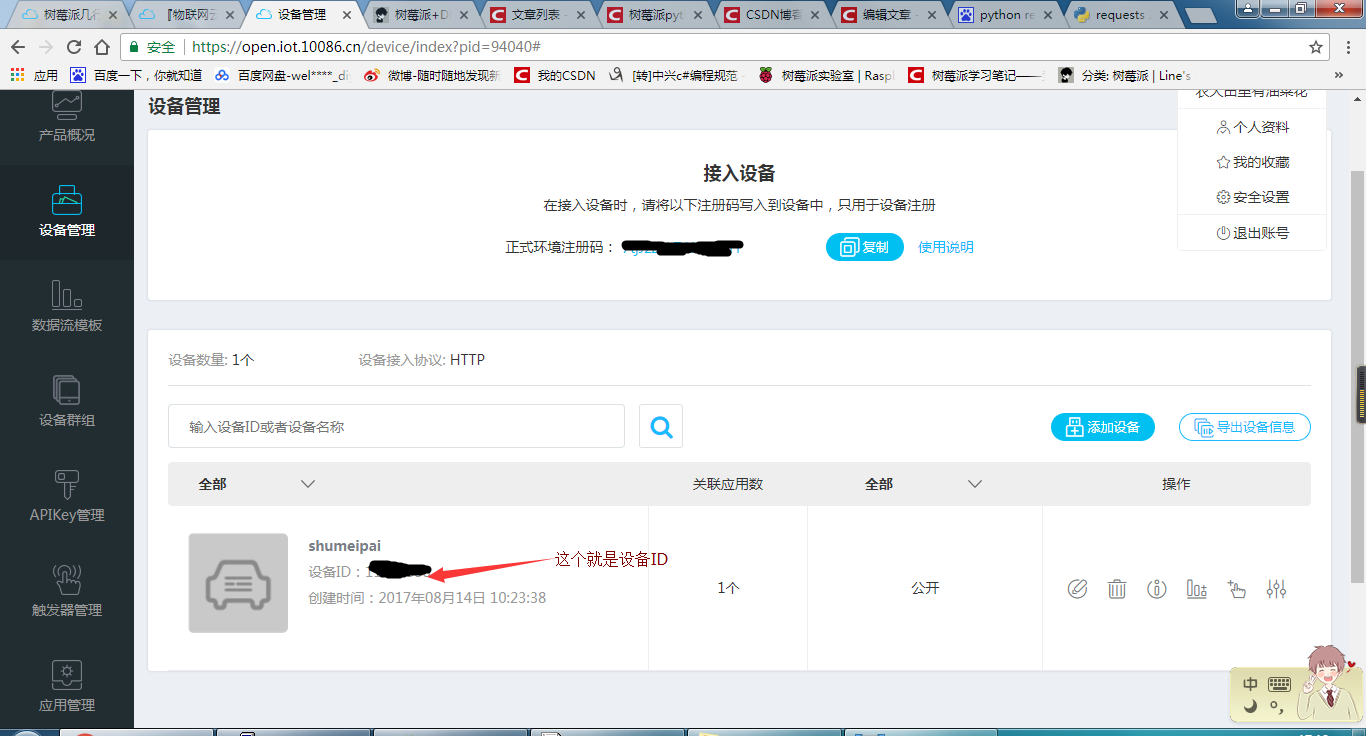
Task: Open the 我的CSDN bookmark
Action: [555, 75]
